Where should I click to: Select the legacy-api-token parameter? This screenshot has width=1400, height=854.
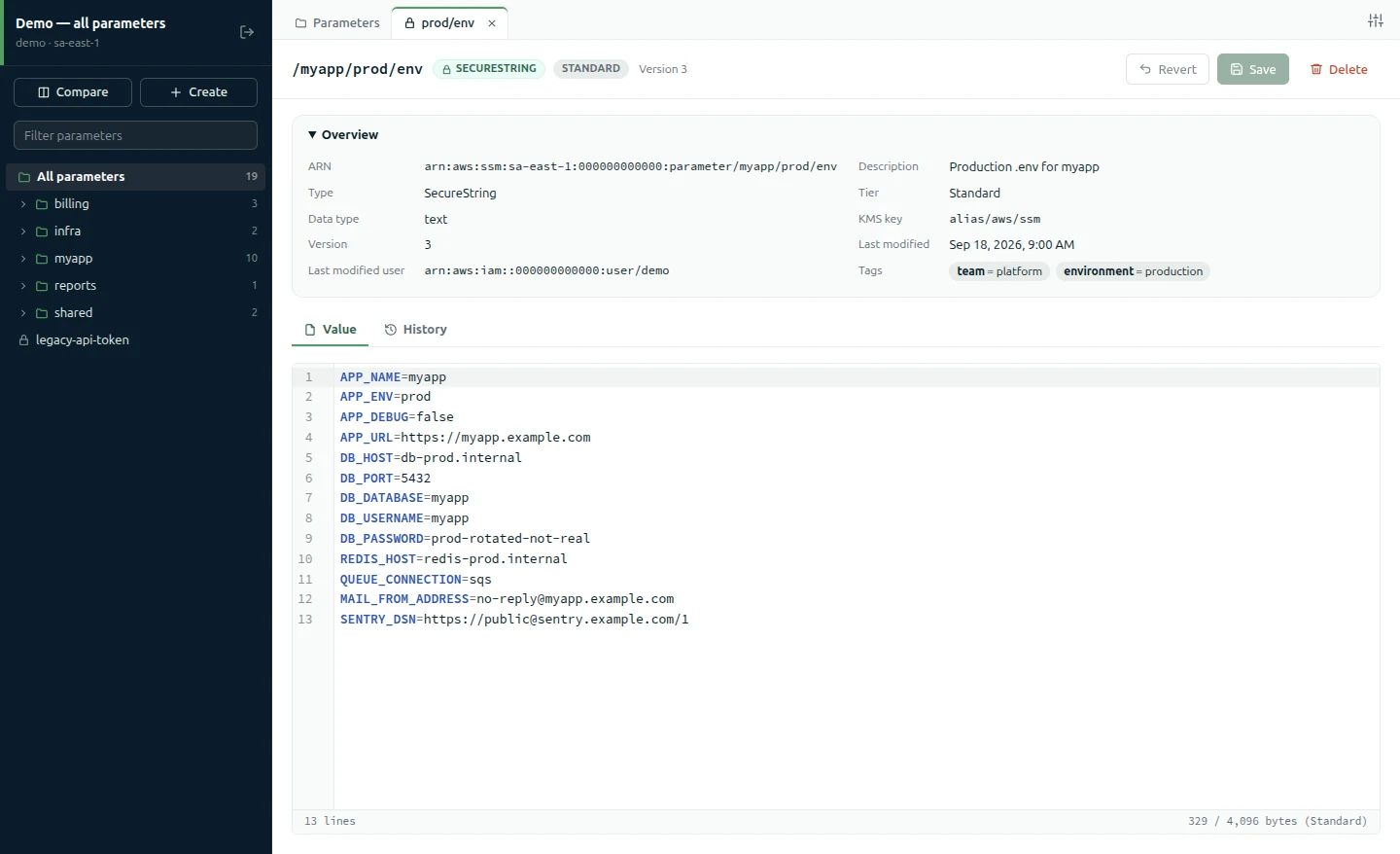[135, 340]
